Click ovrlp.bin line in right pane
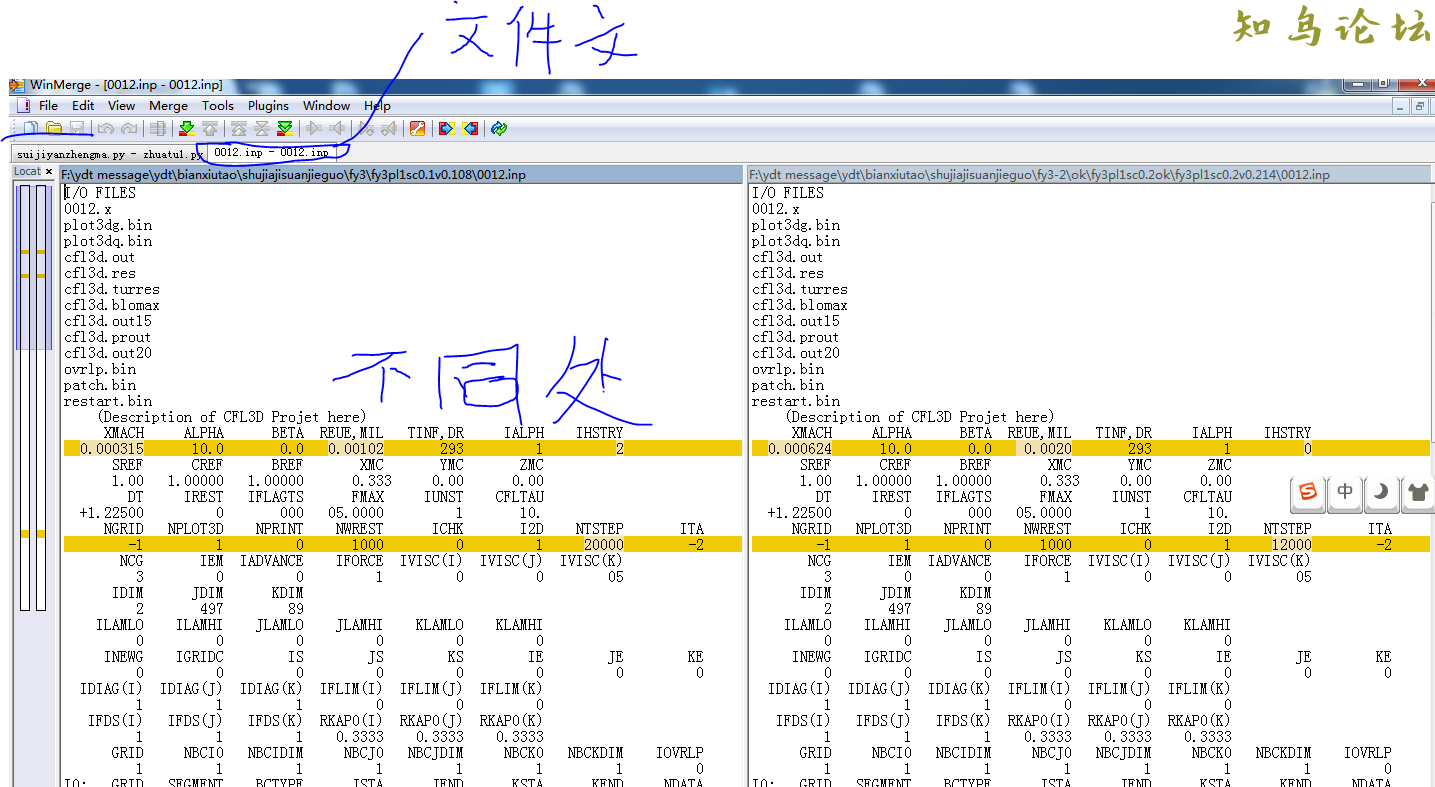Viewport: 1435px width, 787px height. (788, 369)
